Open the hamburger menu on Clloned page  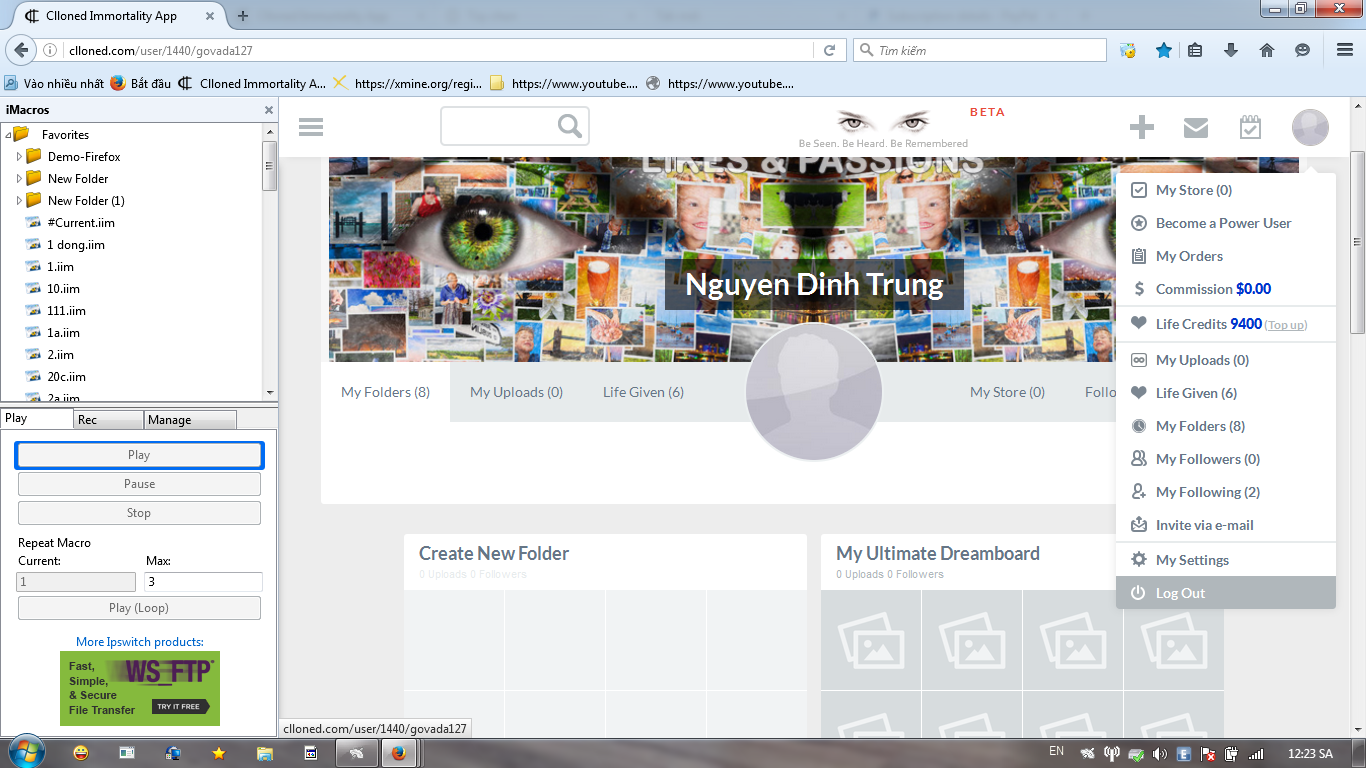pyautogui.click(x=311, y=127)
